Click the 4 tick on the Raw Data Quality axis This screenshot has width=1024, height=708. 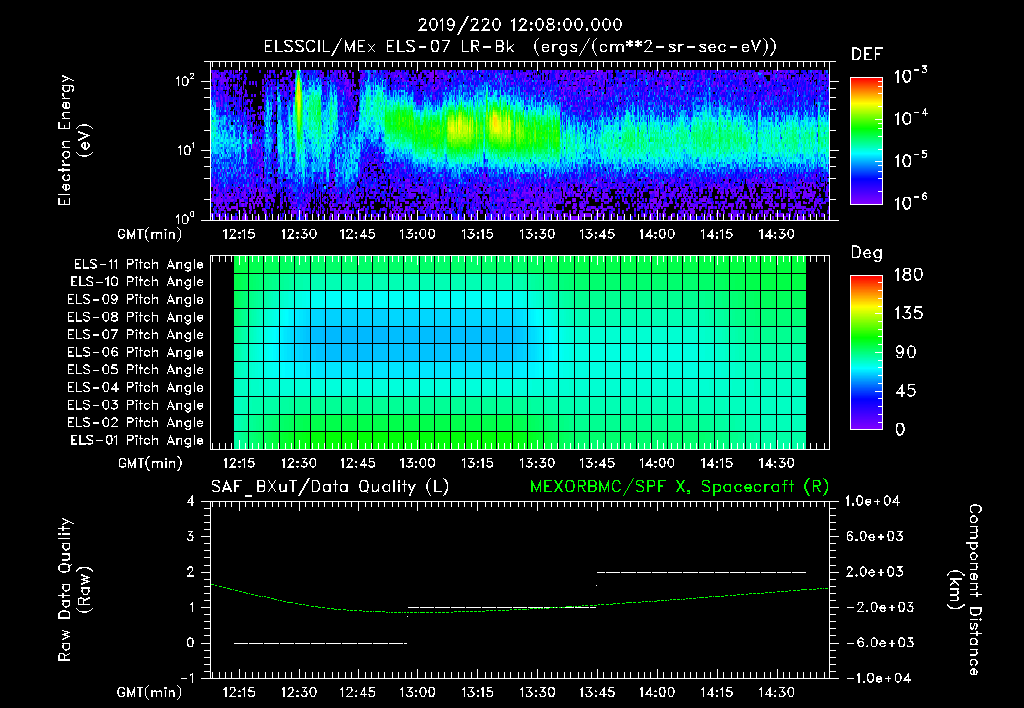(190, 501)
